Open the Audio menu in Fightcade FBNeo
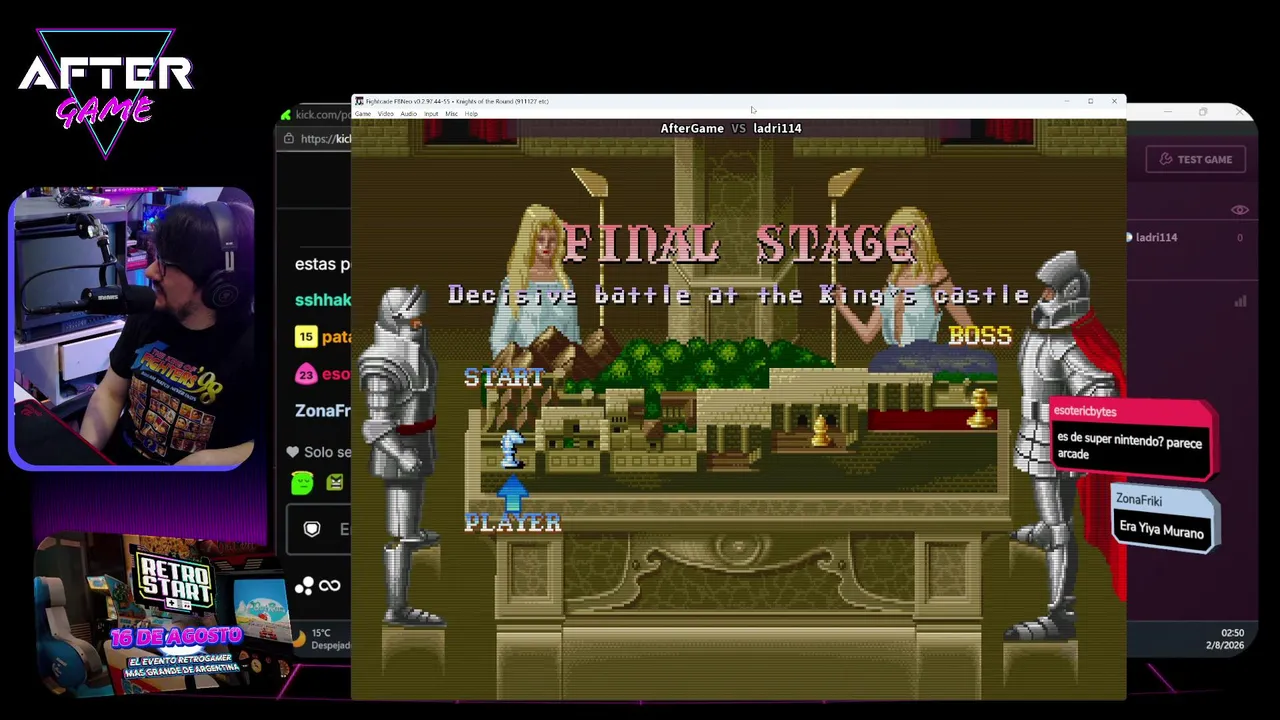 [408, 114]
